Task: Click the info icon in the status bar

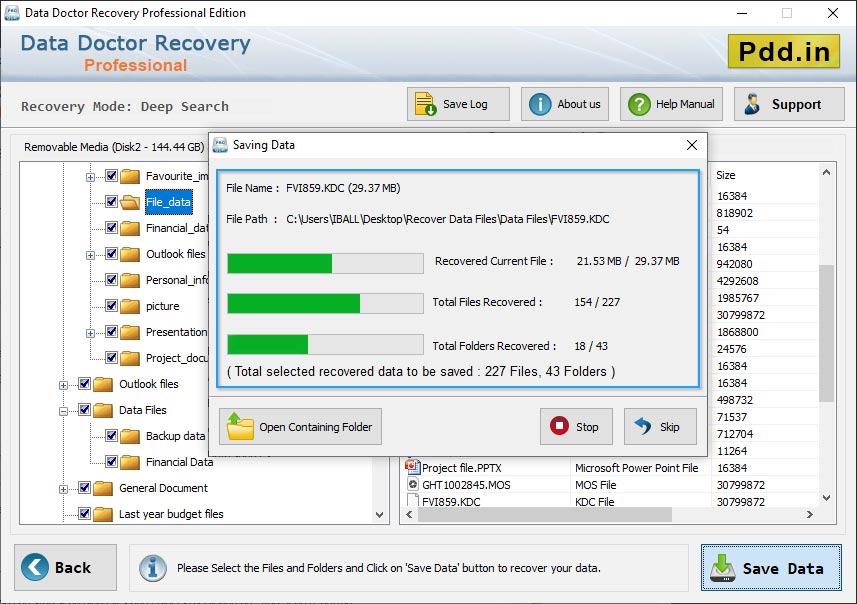Action: 152,568
